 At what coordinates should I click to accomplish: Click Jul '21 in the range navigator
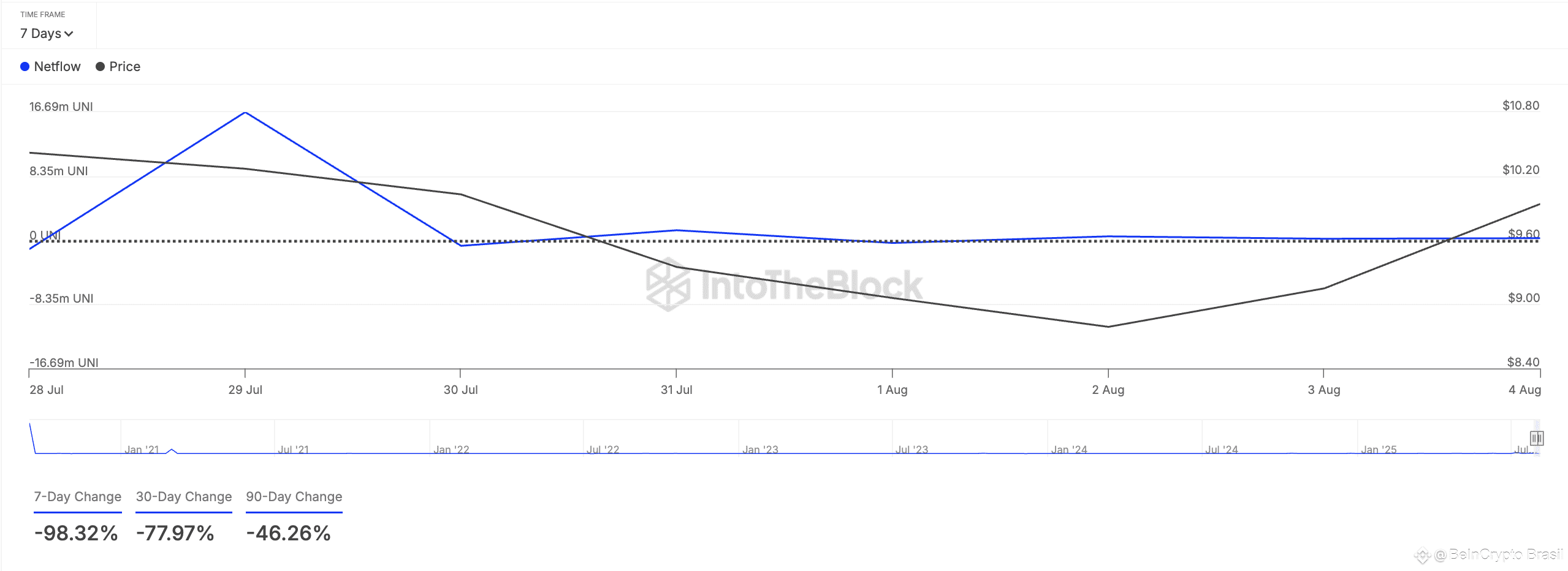click(x=294, y=450)
